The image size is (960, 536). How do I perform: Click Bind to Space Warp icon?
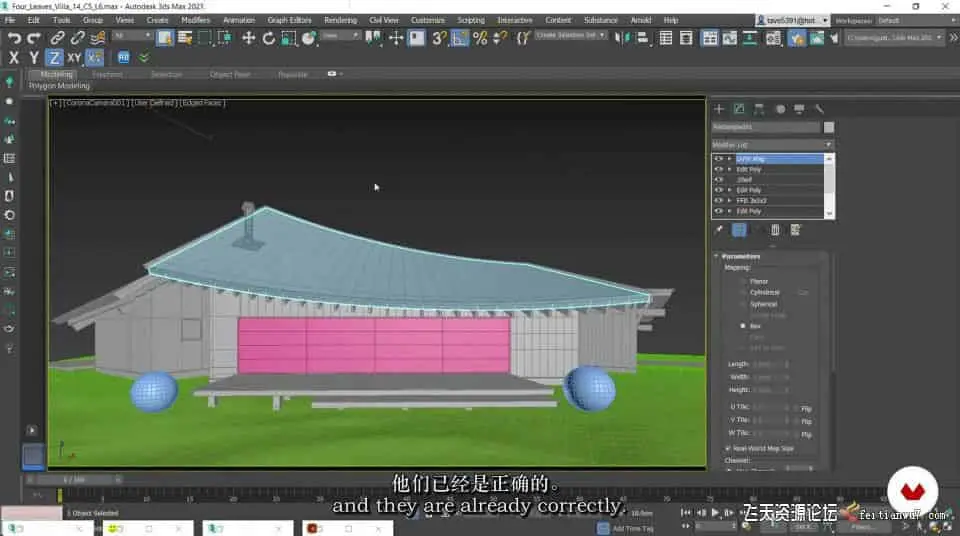click(97, 38)
